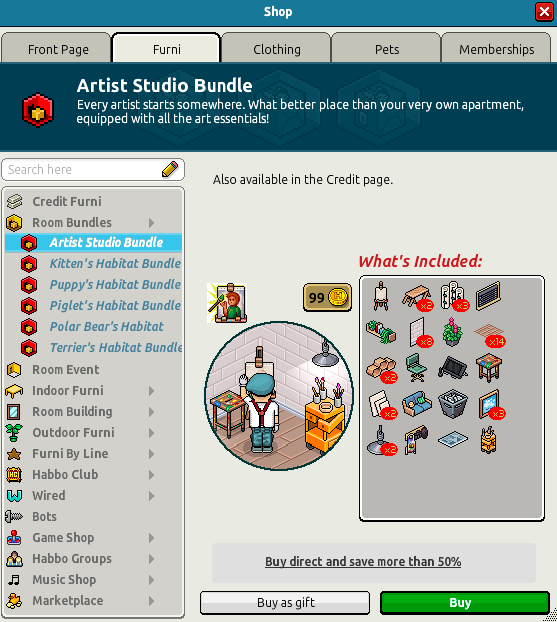Click the Buy as gift button

pos(285,603)
